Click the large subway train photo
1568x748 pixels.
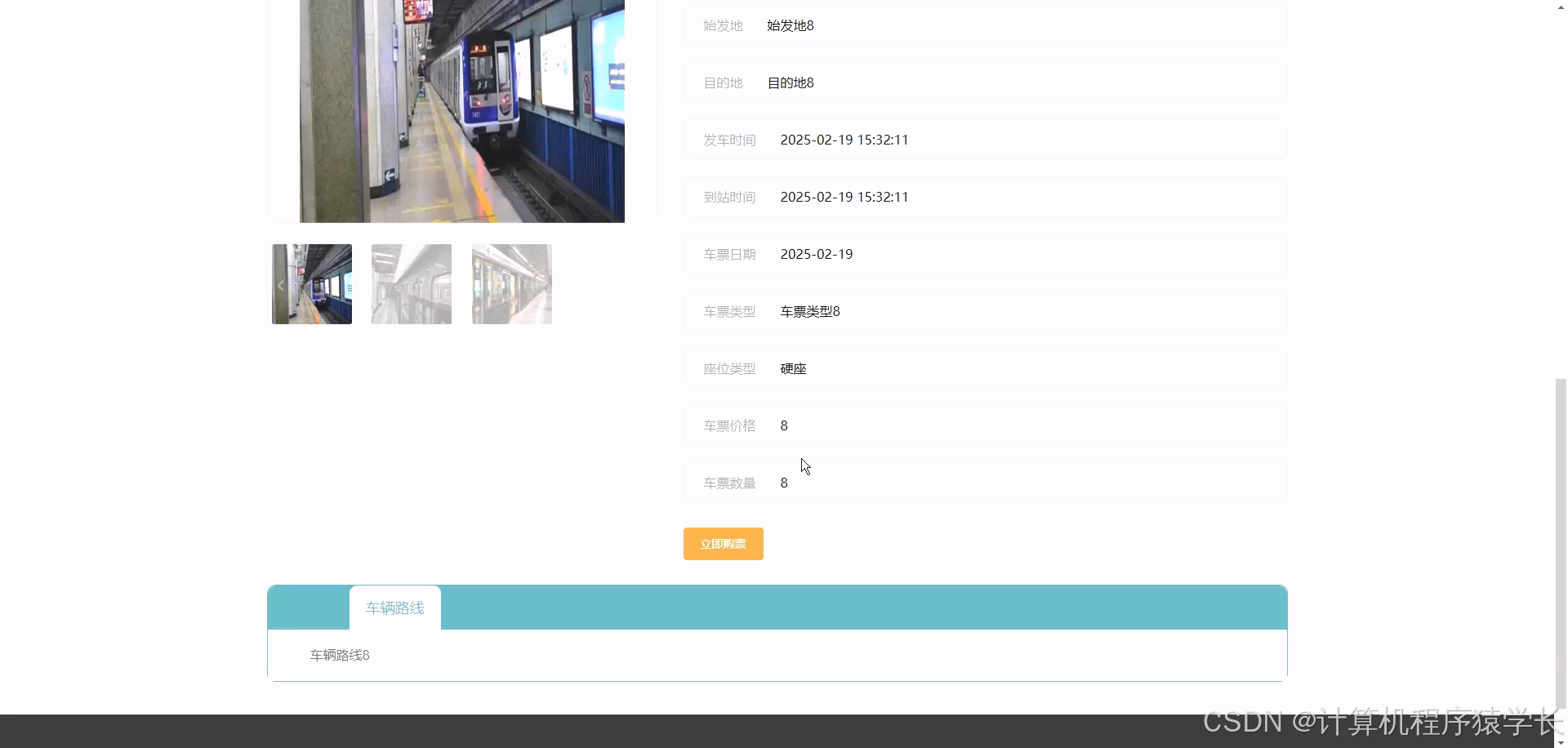pos(462,111)
